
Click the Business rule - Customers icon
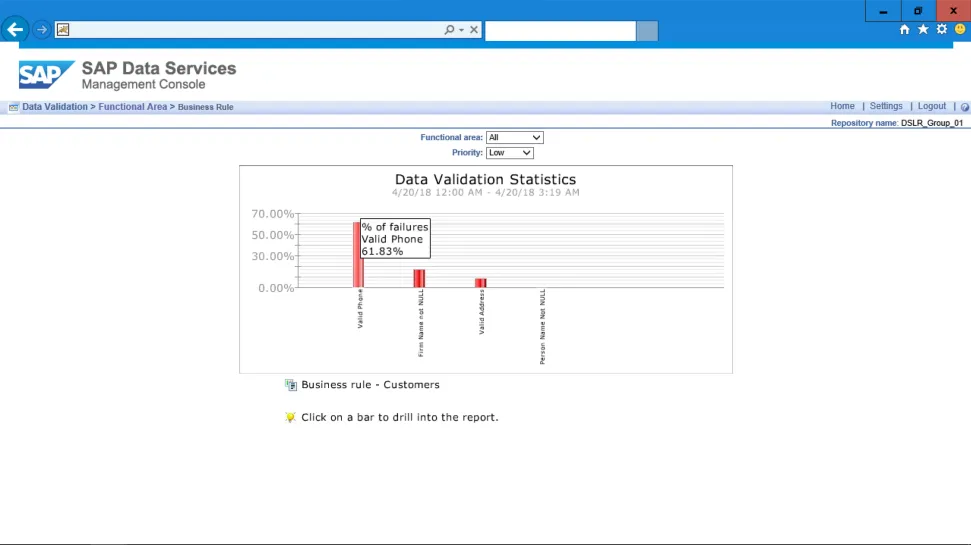[x=291, y=385]
